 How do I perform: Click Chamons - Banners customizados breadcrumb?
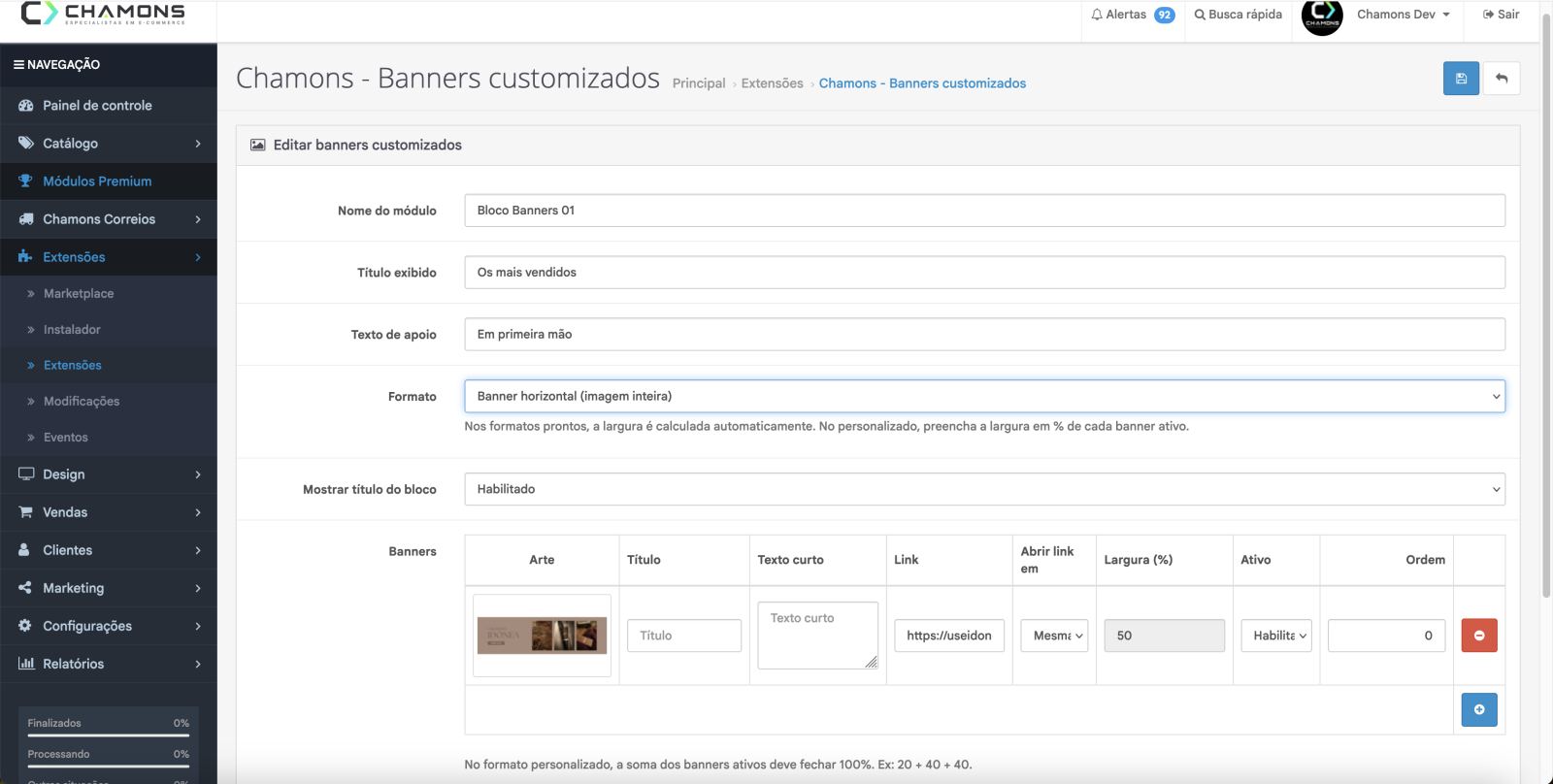pyautogui.click(x=922, y=83)
